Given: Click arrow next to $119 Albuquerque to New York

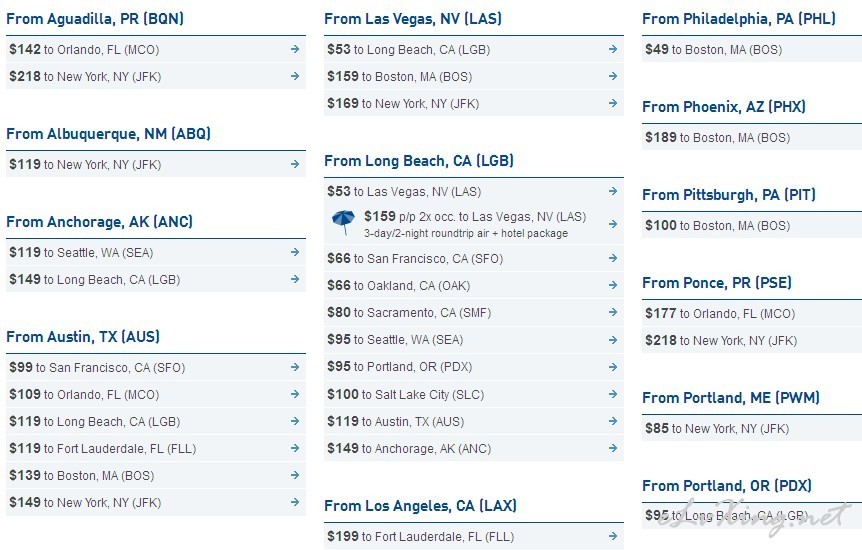Looking at the screenshot, I should tap(295, 164).
